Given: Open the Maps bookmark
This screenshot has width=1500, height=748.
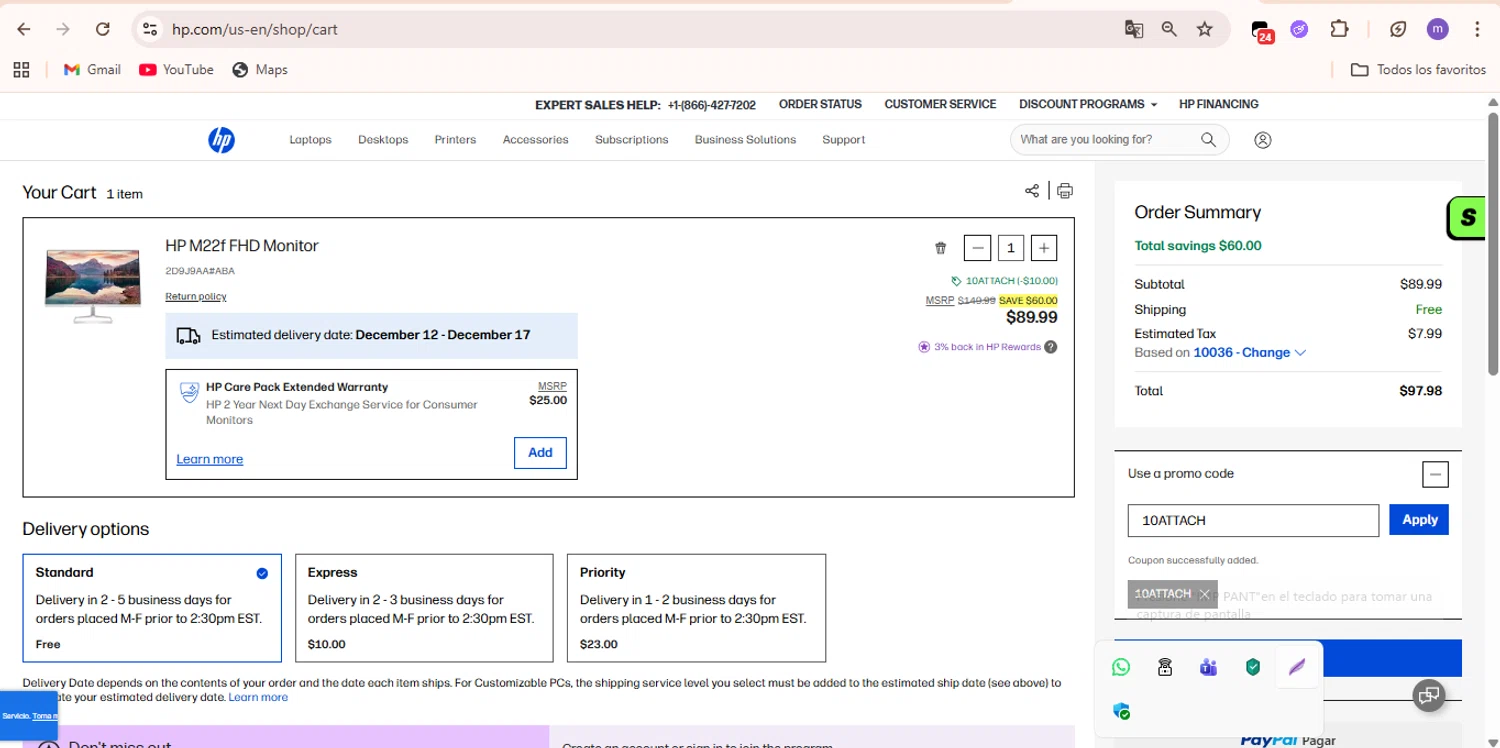Looking at the screenshot, I should [260, 69].
